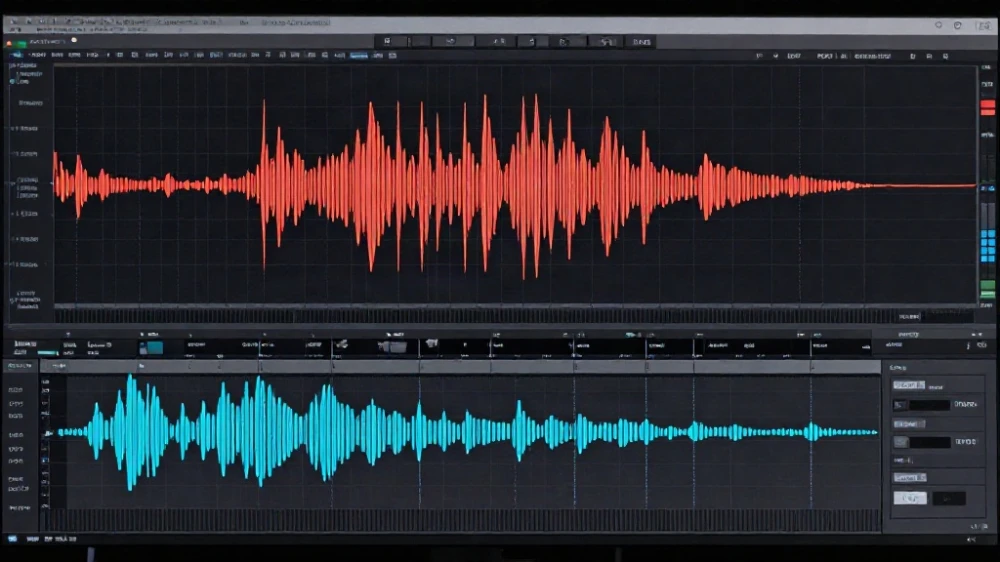Screen dimensions: 1000x562
Task: Focus the upper black input field in settings panel
Action: tap(929, 404)
